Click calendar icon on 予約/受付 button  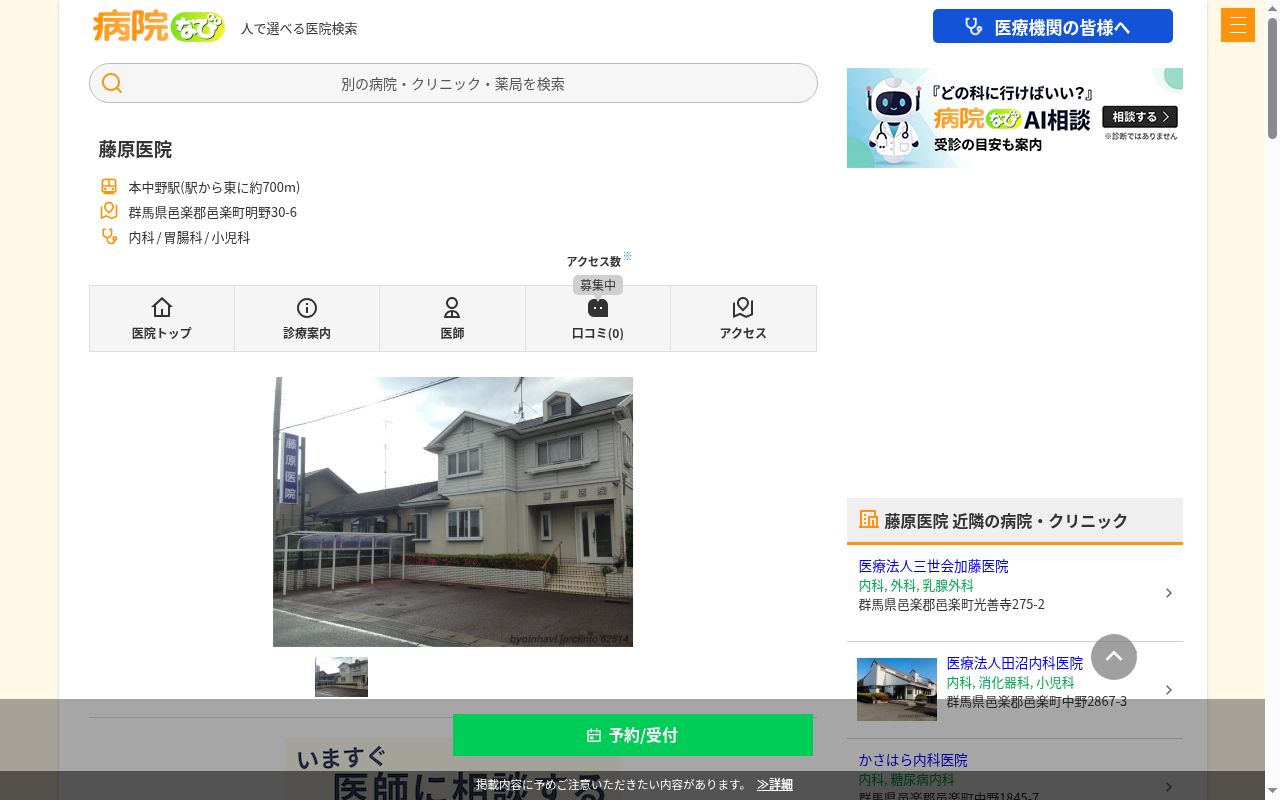(594, 735)
